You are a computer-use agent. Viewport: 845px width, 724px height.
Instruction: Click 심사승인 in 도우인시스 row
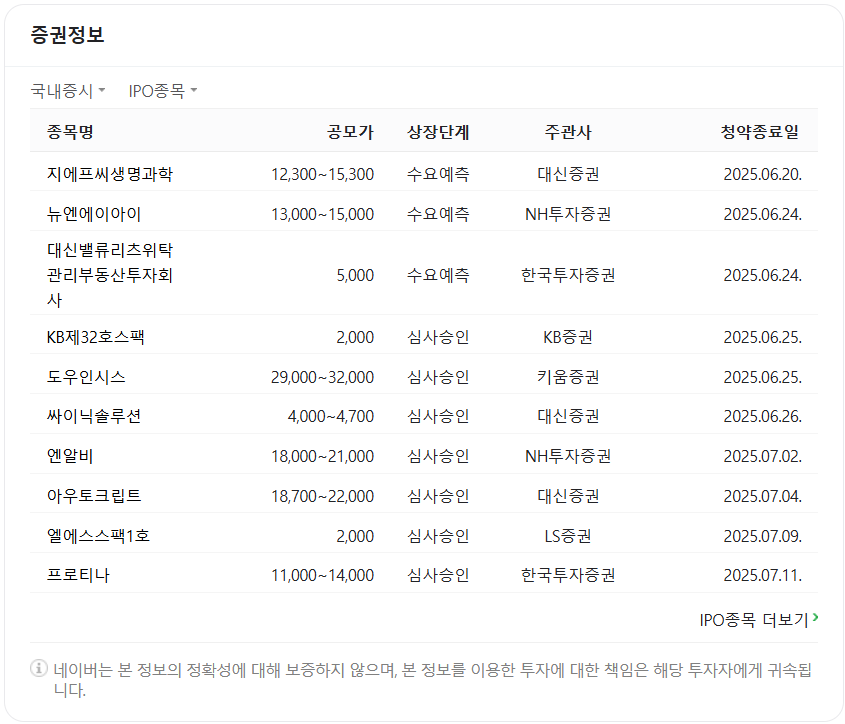438,377
